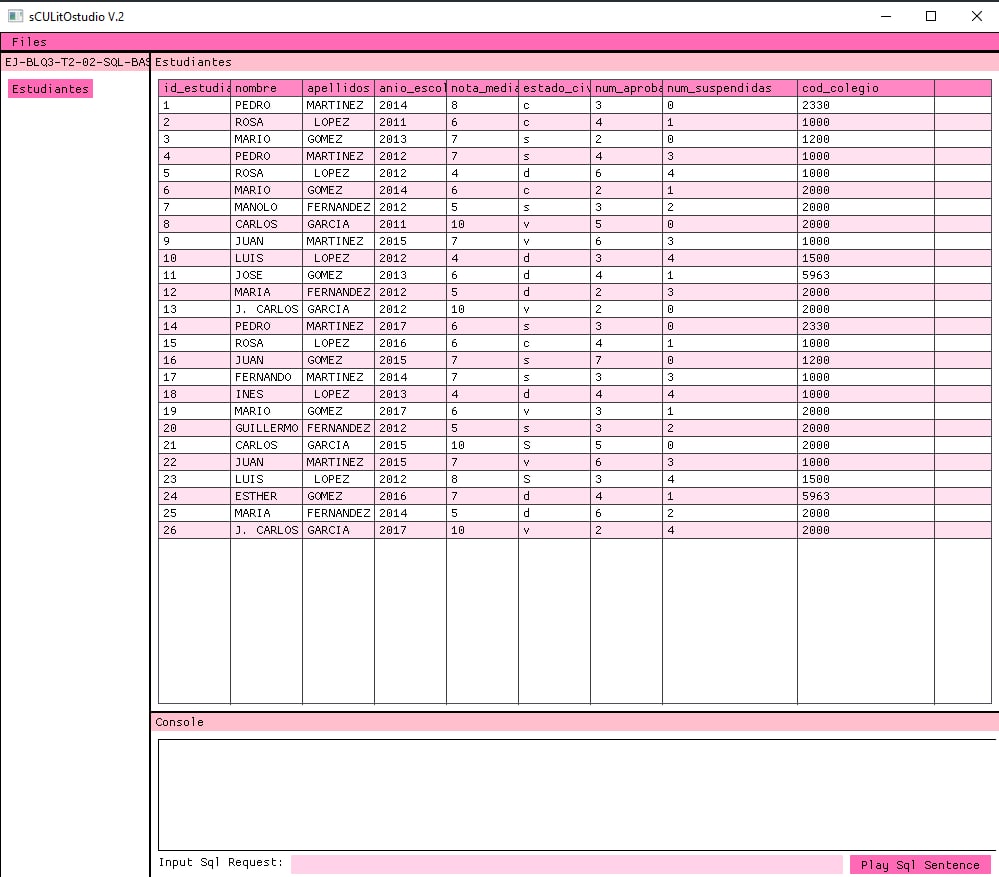Open the Files menu
Image resolution: width=999 pixels, height=877 pixels.
29,41
